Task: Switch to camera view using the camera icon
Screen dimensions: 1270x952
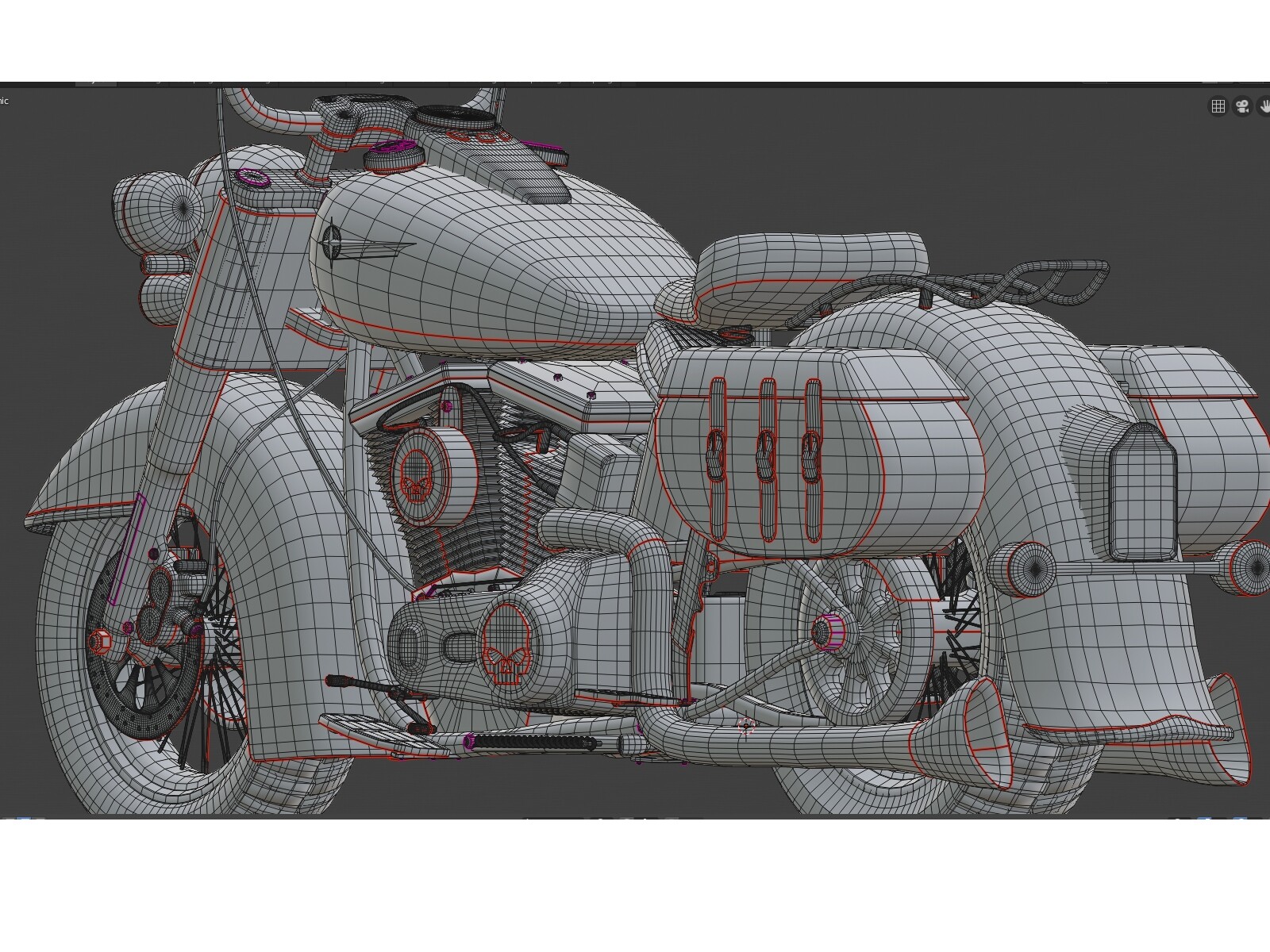Action: coord(1242,106)
